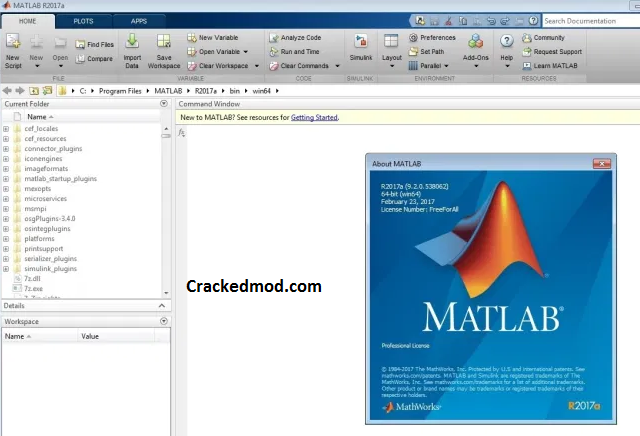The image size is (640, 436).
Task: Create a New Script
Action: coord(13,51)
